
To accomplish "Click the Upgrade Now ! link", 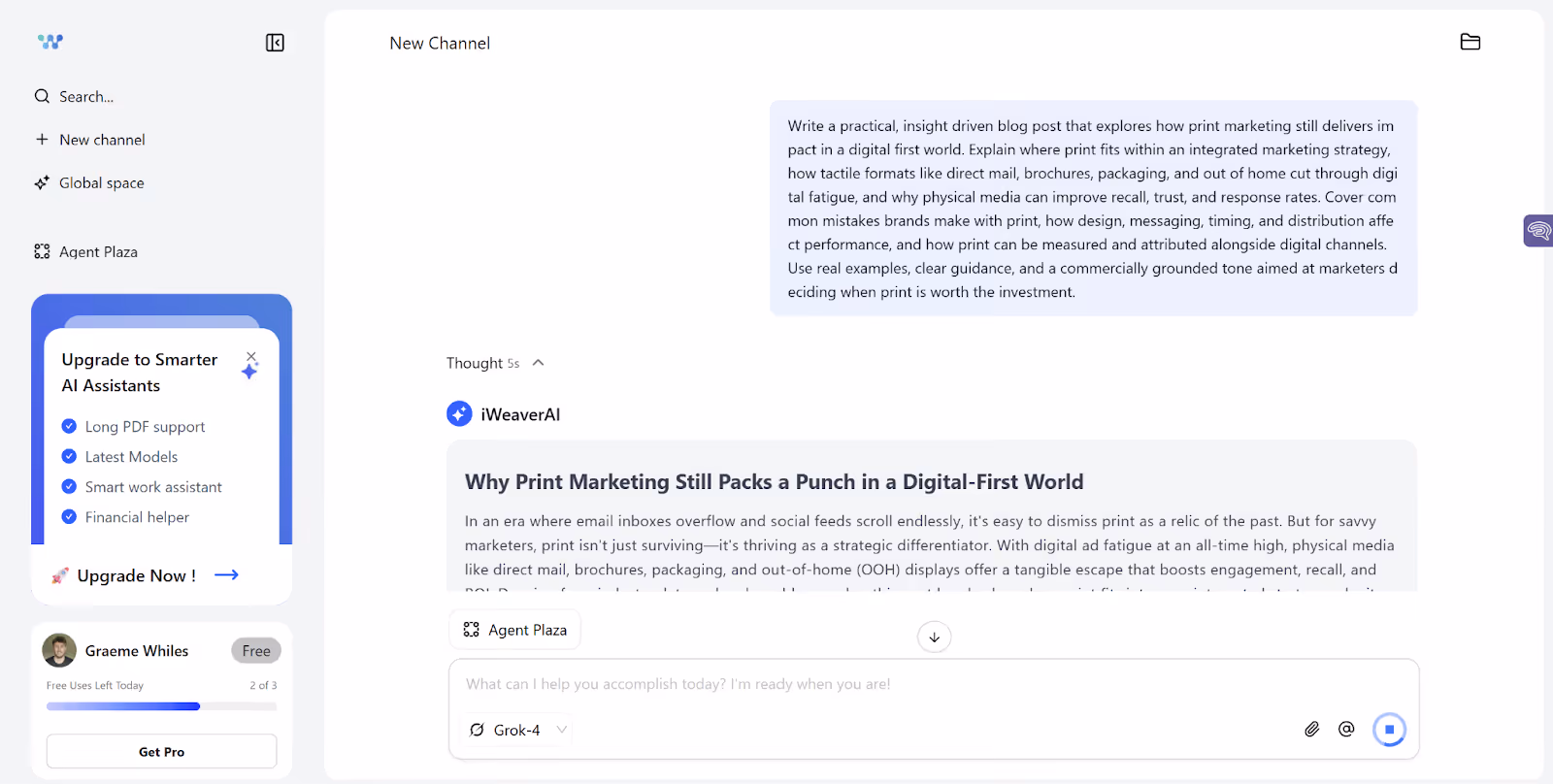I will (x=136, y=575).
